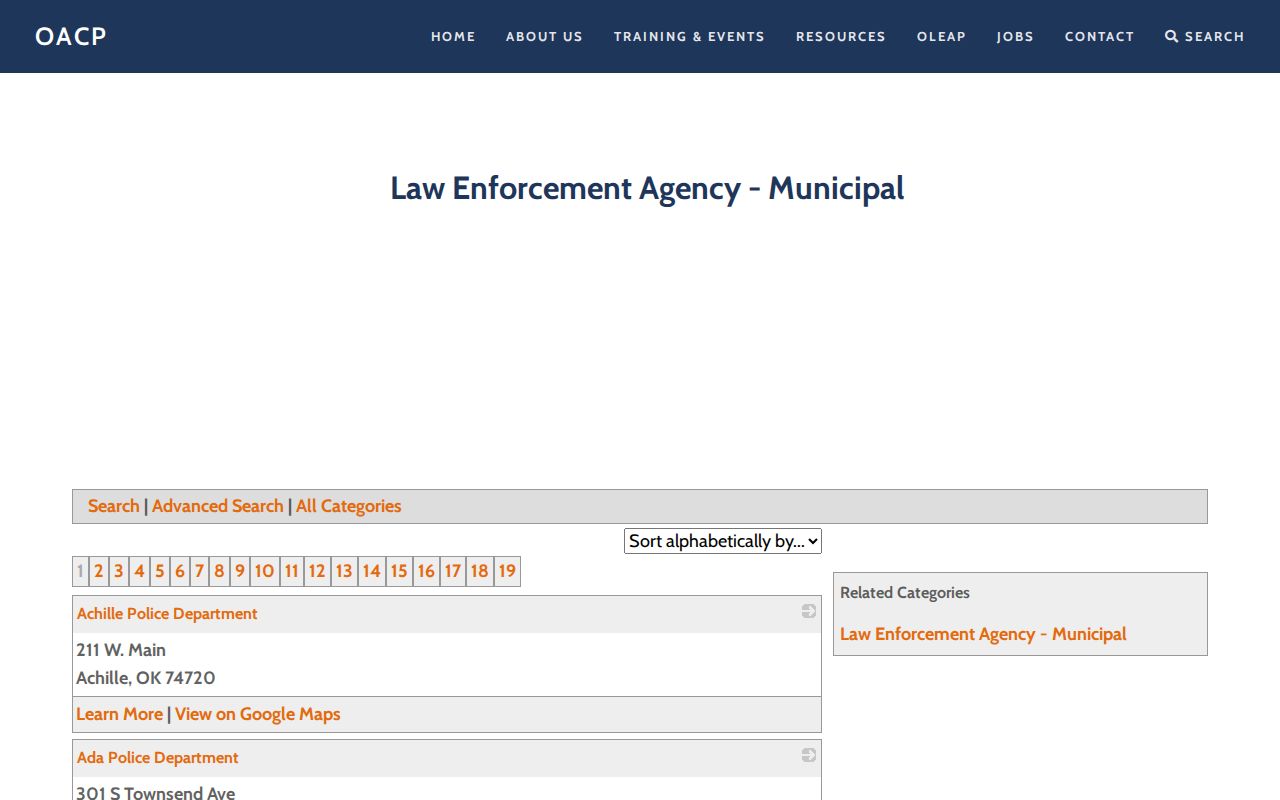This screenshot has width=1280, height=800.
Task: Jump to results page 11
Action: point(291,571)
